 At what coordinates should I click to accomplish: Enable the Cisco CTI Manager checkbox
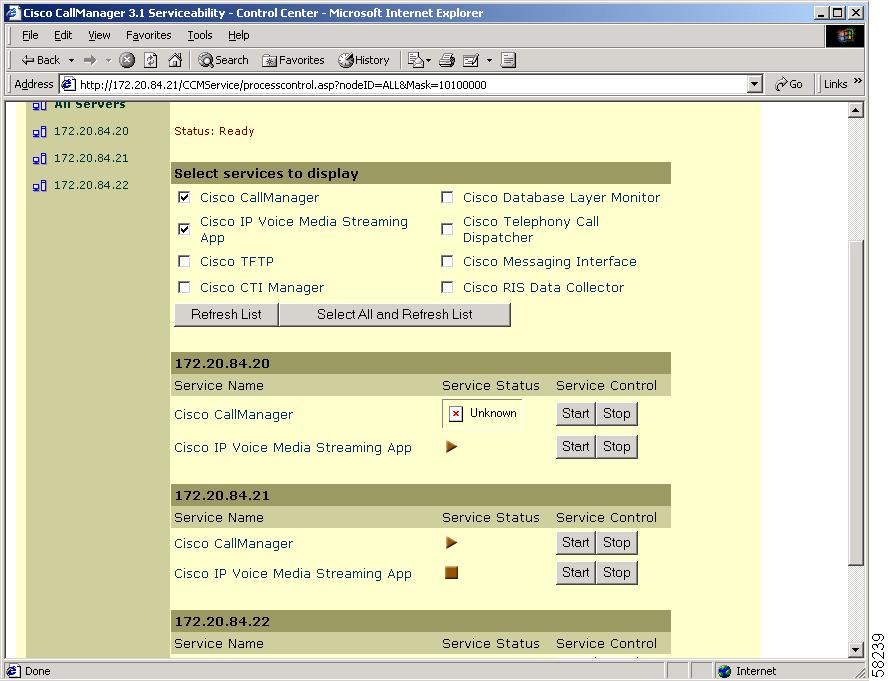pos(184,287)
